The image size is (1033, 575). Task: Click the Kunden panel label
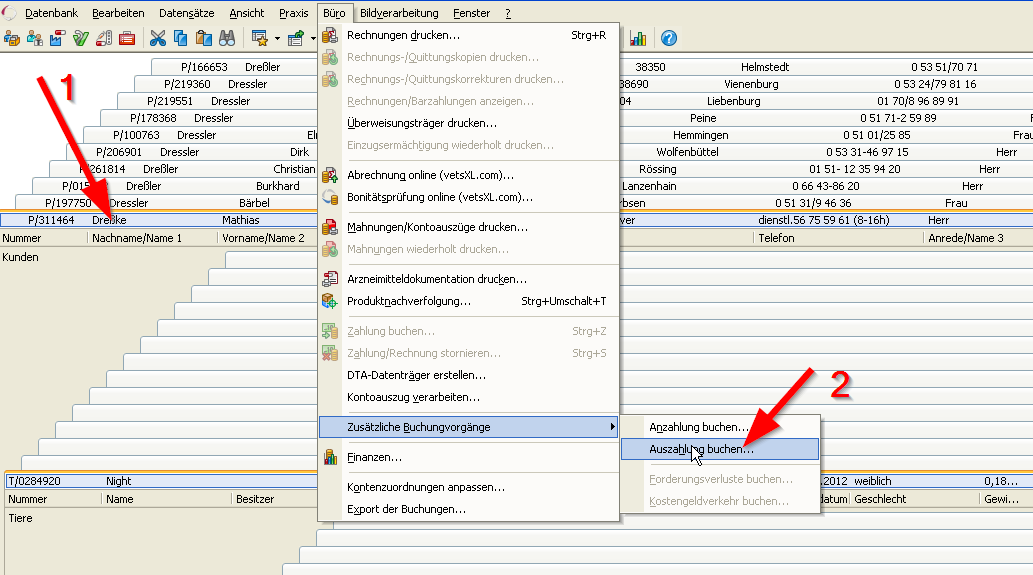20,258
